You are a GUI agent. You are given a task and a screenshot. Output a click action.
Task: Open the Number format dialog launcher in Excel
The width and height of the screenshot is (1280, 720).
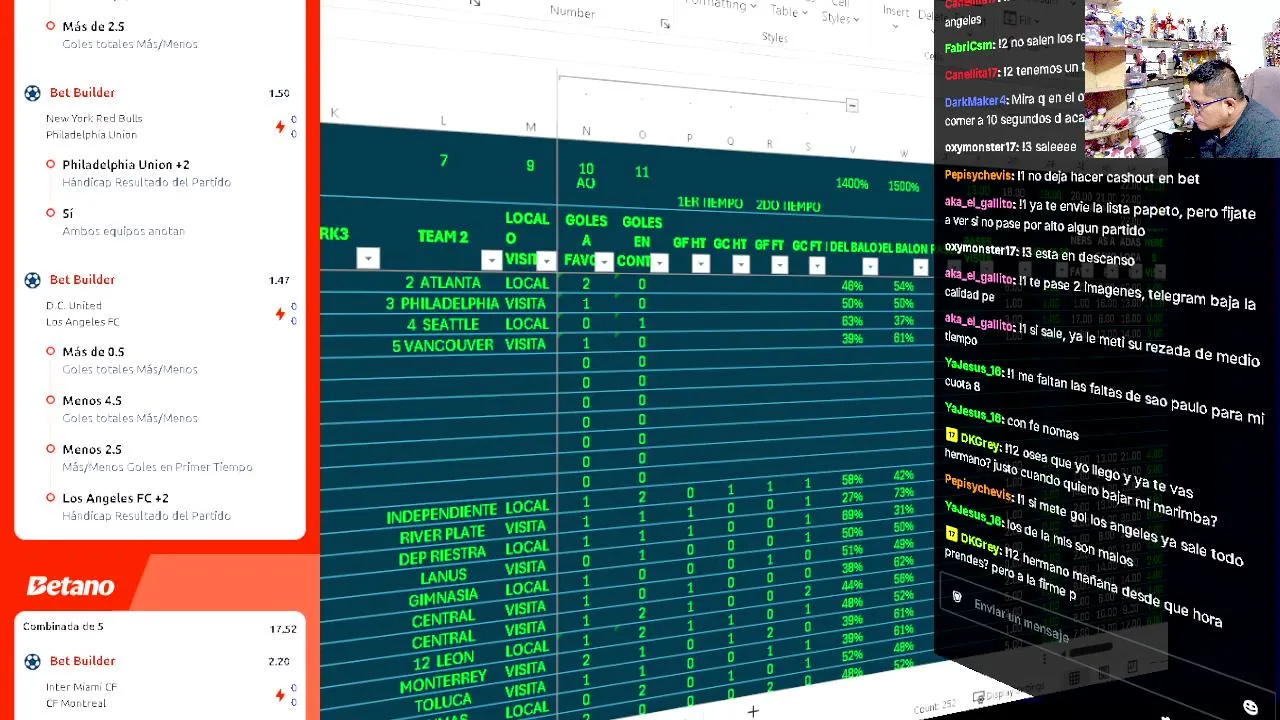click(x=665, y=24)
